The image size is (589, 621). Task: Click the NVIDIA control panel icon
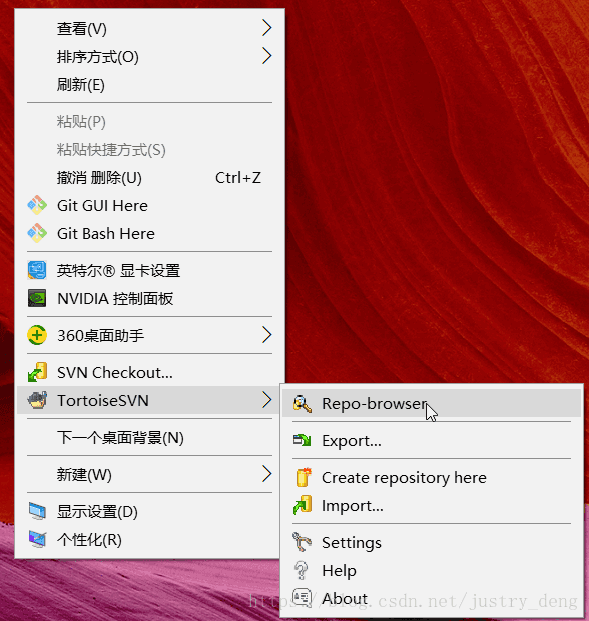tap(37, 298)
